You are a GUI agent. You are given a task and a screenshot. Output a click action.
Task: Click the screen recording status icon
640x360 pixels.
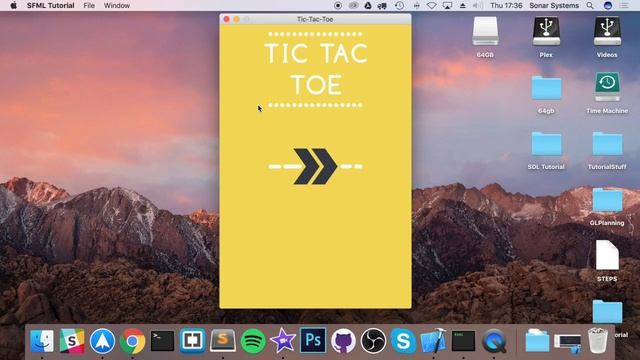click(x=338, y=5)
